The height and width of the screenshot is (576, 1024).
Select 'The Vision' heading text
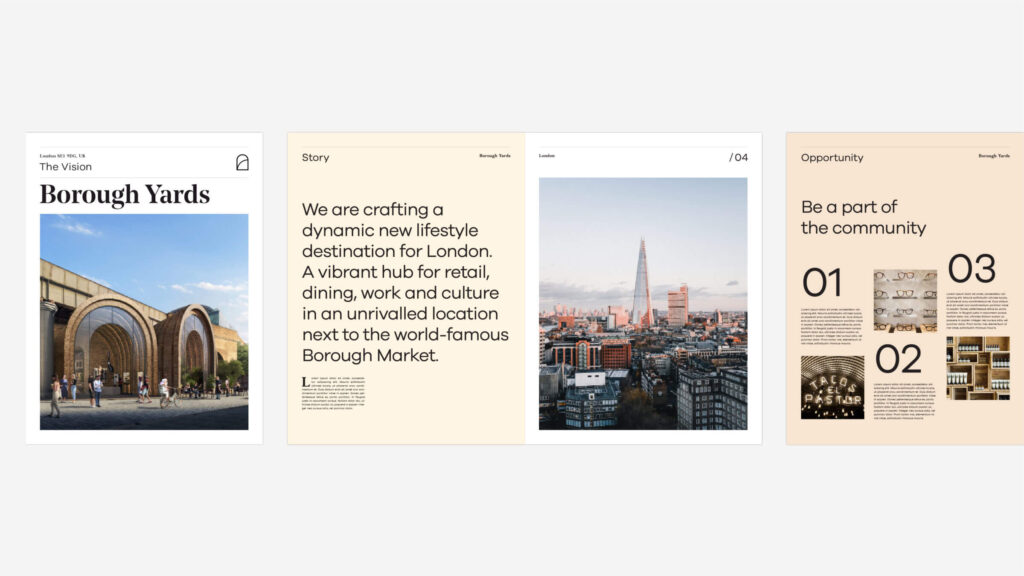coord(65,167)
